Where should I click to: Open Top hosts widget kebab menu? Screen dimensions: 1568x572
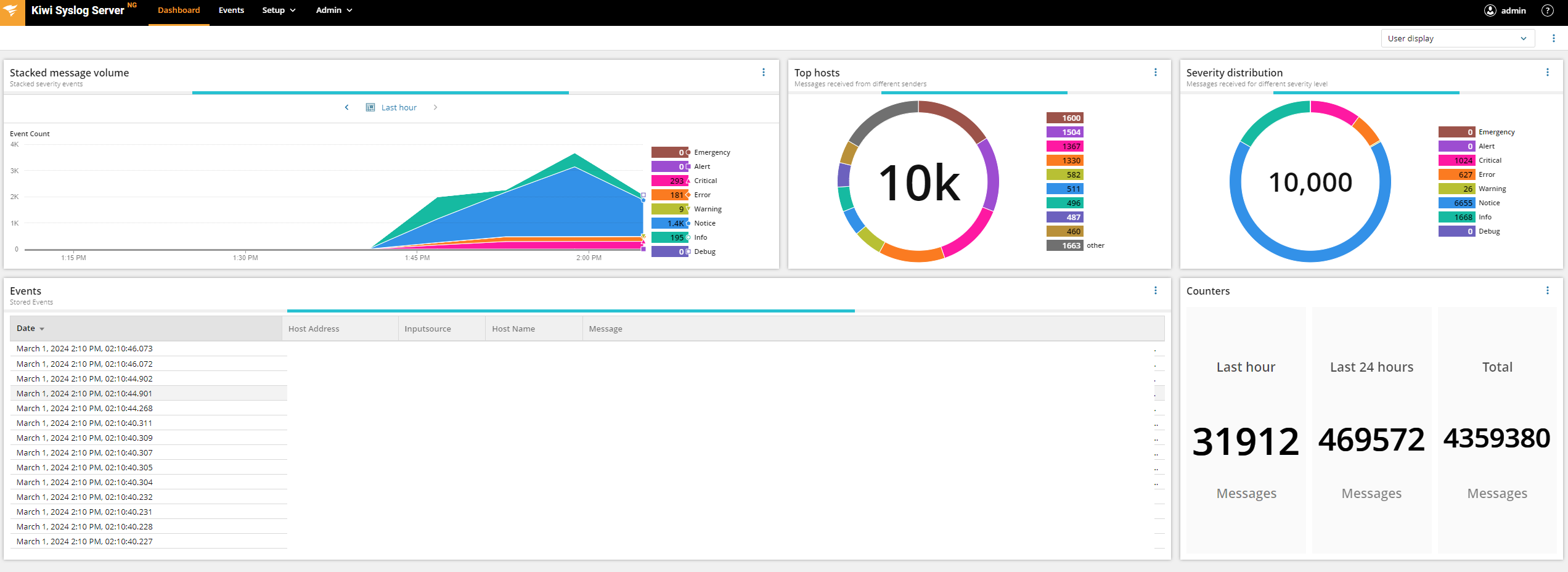1156,72
